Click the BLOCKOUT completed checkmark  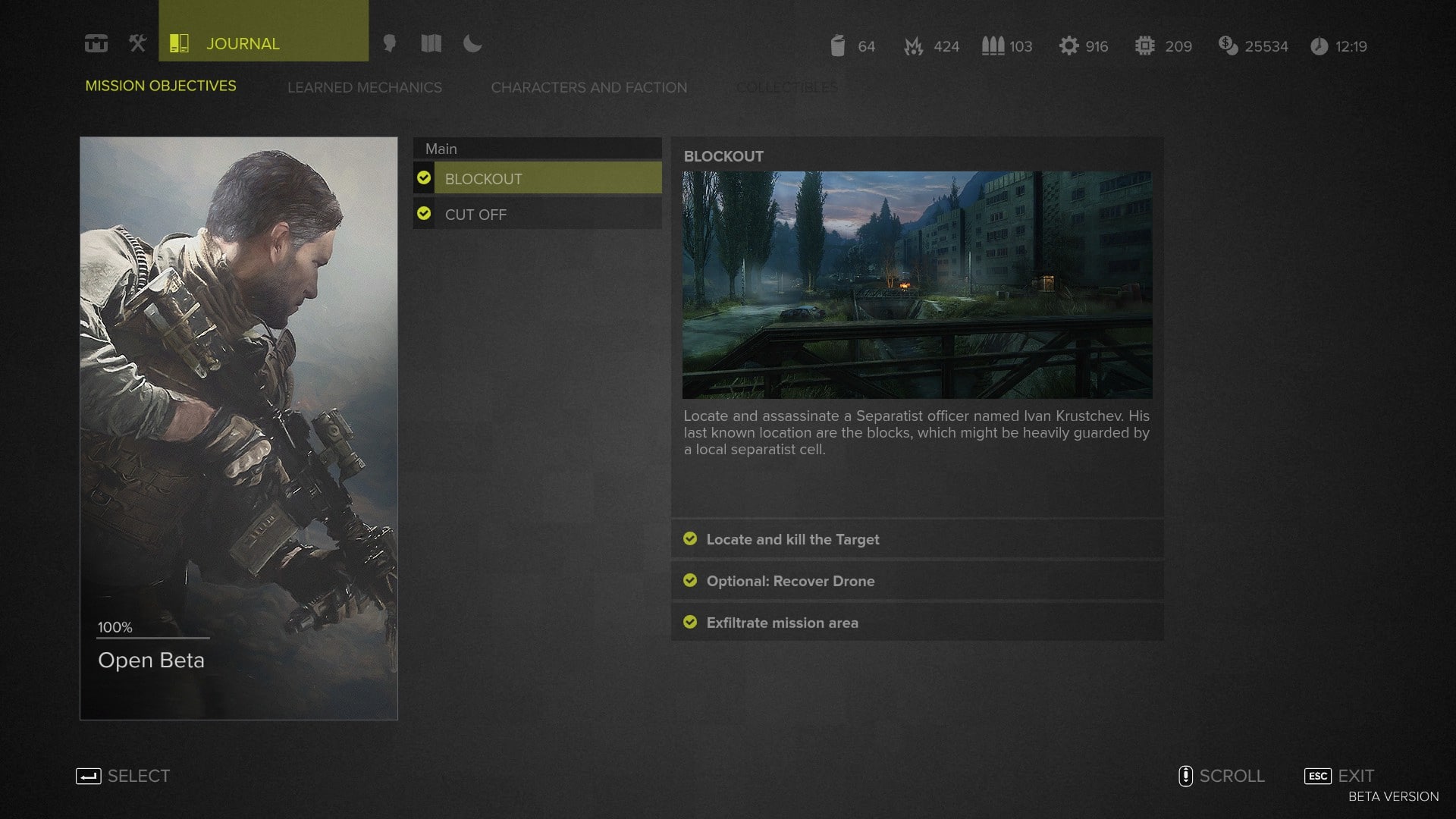click(x=424, y=177)
